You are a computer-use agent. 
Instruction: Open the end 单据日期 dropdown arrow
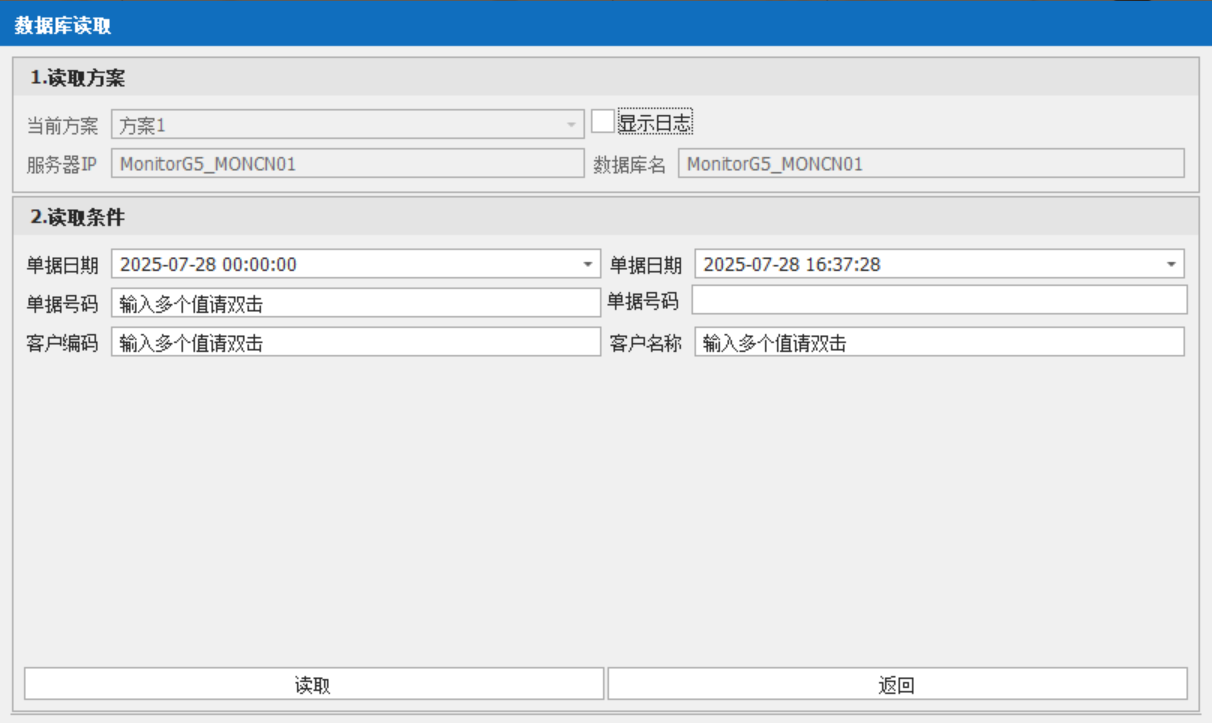1171,264
